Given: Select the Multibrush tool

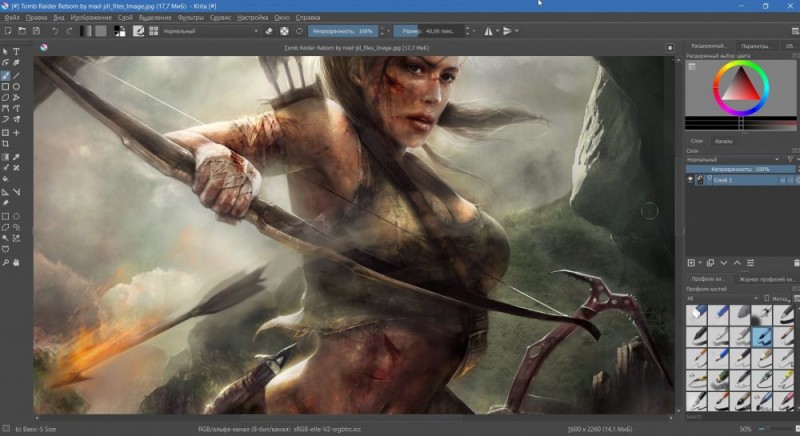Looking at the screenshot, I should coord(16,119).
